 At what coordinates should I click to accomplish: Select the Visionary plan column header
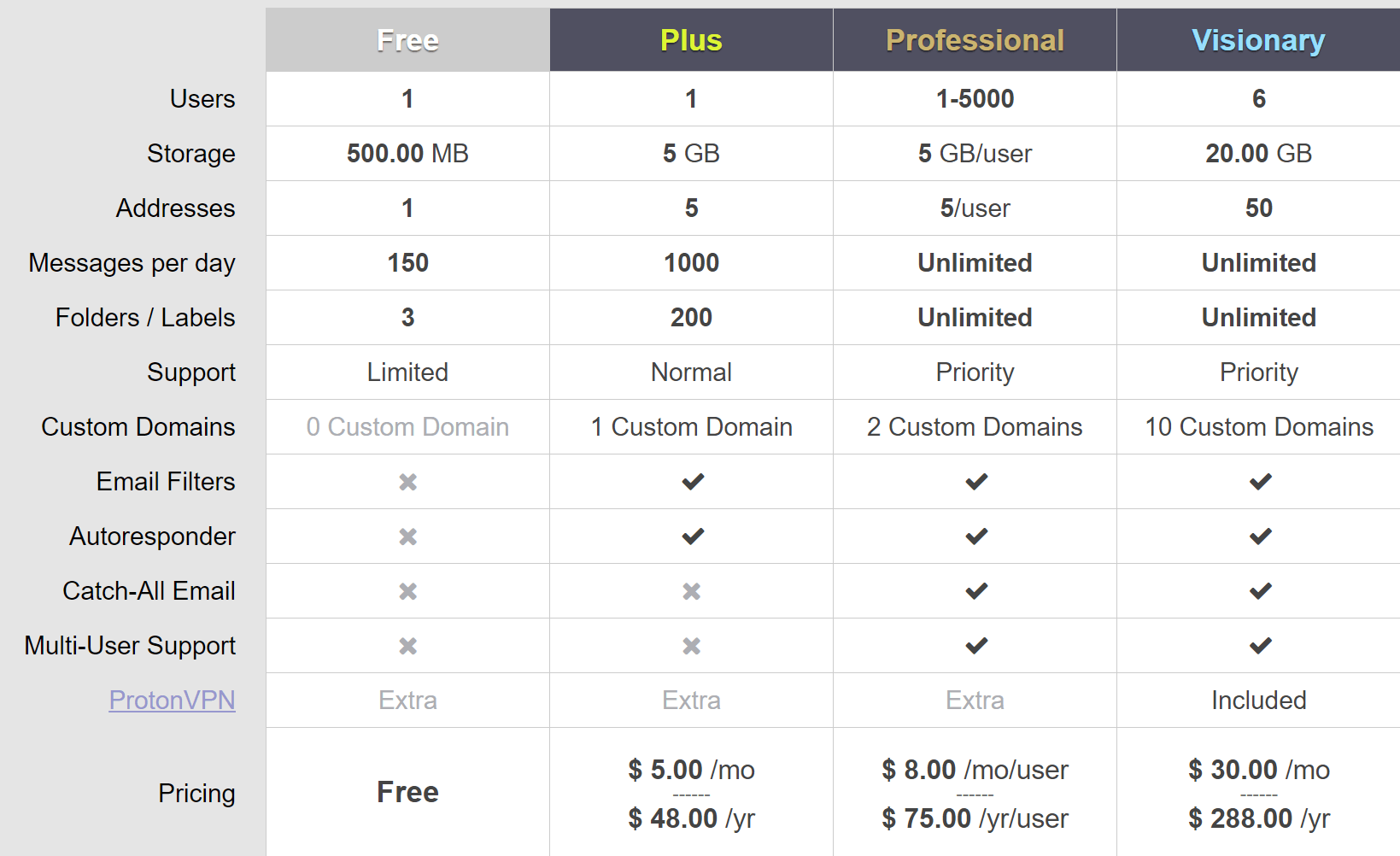pyautogui.click(x=1258, y=40)
